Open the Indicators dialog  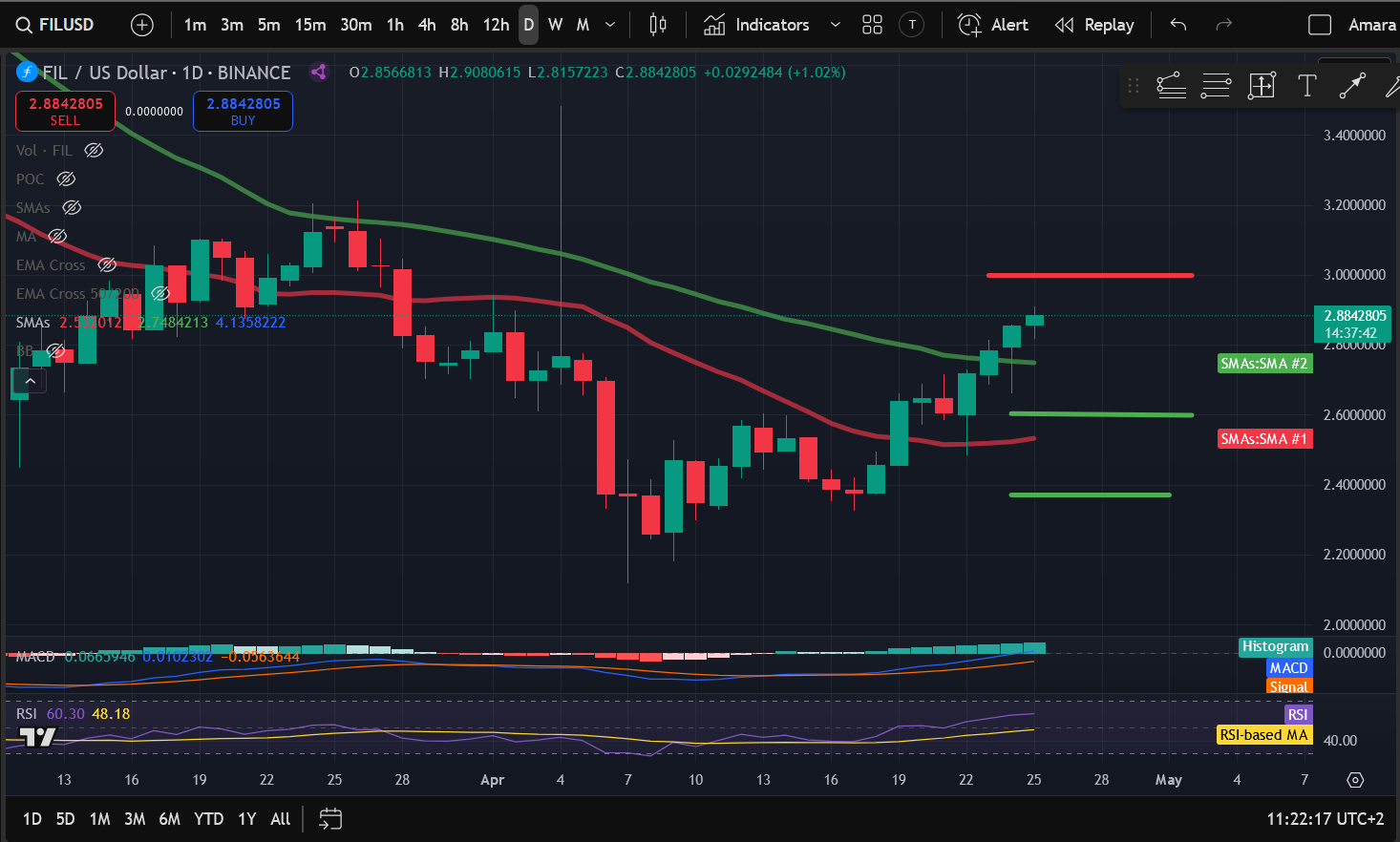[x=756, y=25]
